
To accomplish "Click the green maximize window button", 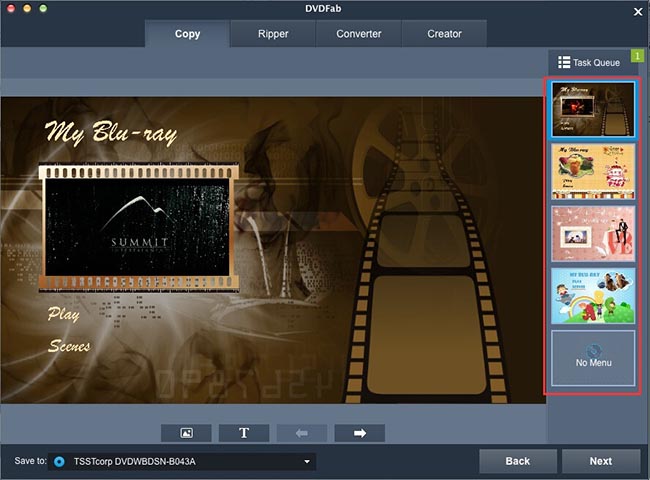I will coord(43,8).
